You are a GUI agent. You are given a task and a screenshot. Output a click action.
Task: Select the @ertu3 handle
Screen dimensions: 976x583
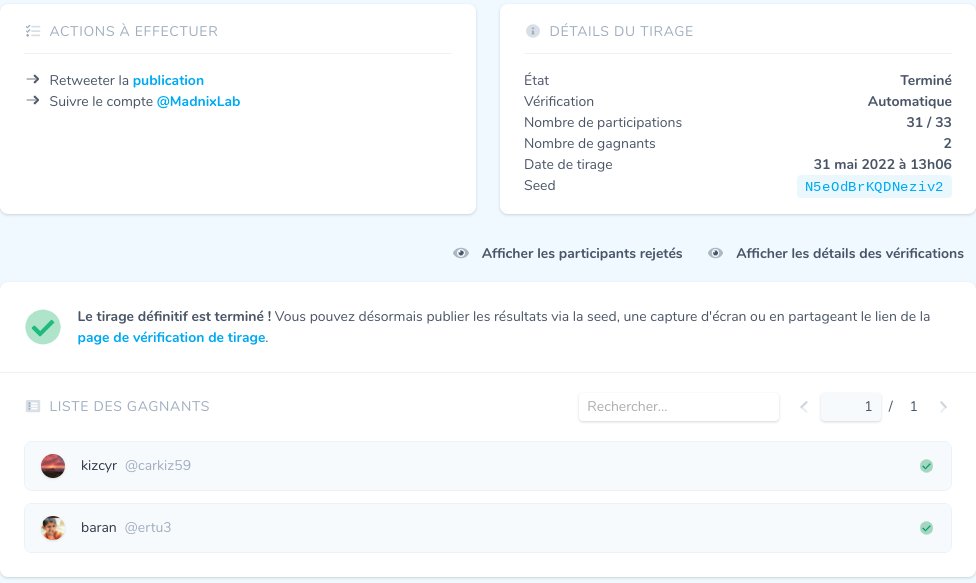point(148,528)
